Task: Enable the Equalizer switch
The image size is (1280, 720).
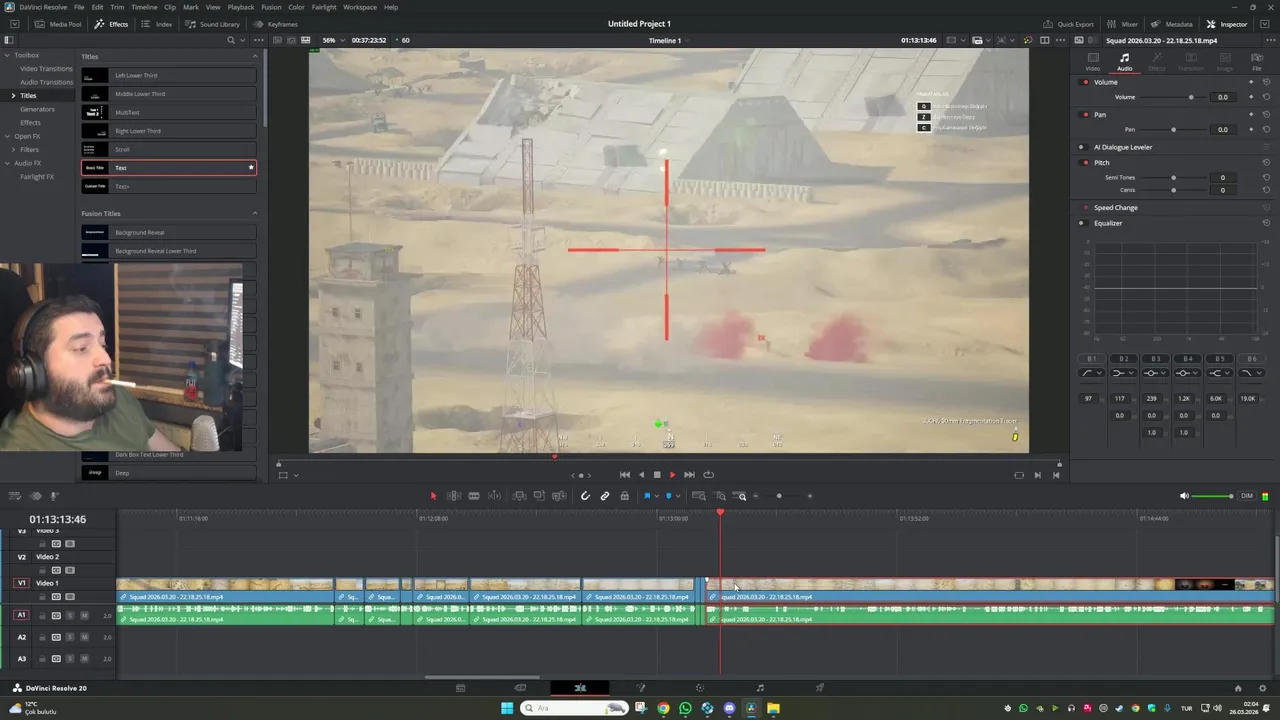Action: click(x=1082, y=223)
